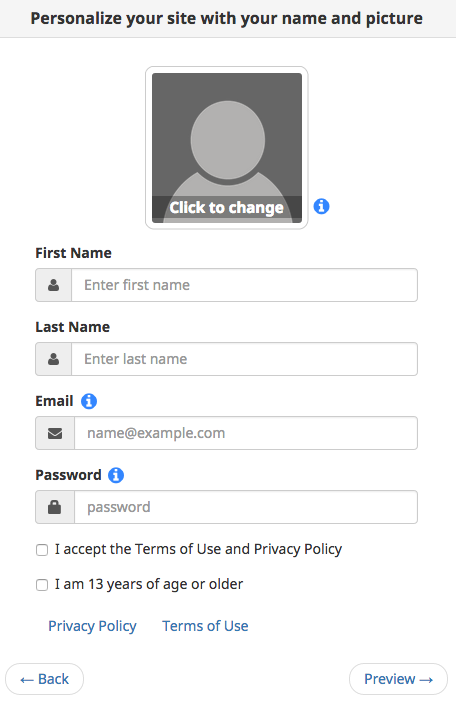Tick the 13 years or older checkbox
This screenshot has height=727, width=456.
coord(42,585)
